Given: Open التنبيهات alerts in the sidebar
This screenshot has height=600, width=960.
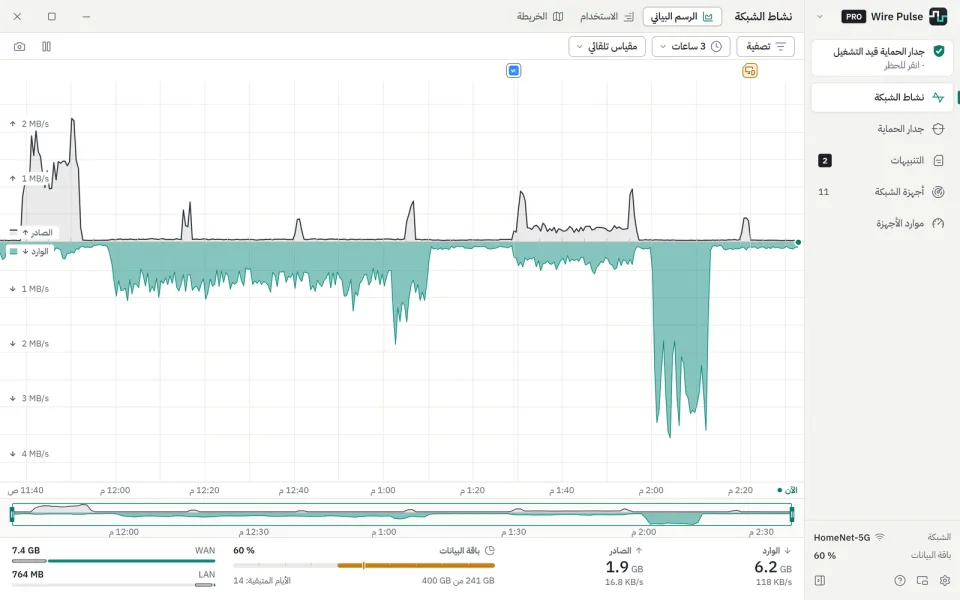Looking at the screenshot, I should click(882, 160).
